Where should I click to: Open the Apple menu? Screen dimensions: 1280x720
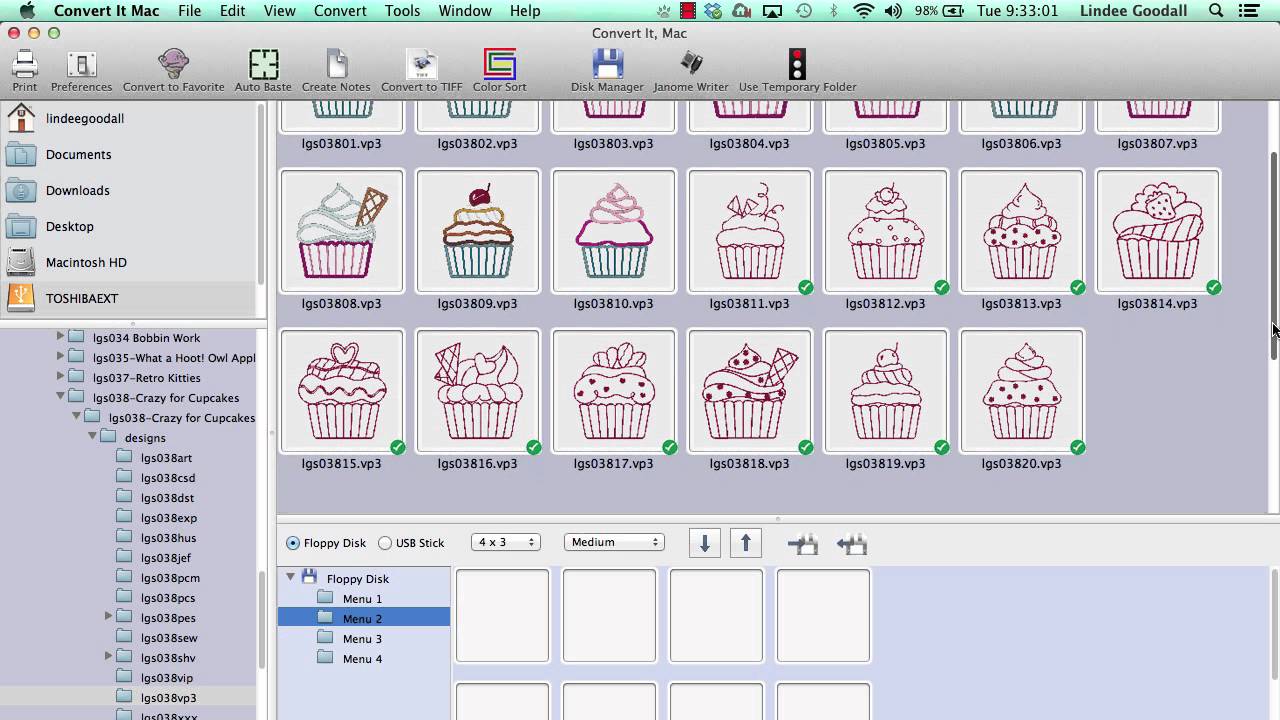[27, 11]
